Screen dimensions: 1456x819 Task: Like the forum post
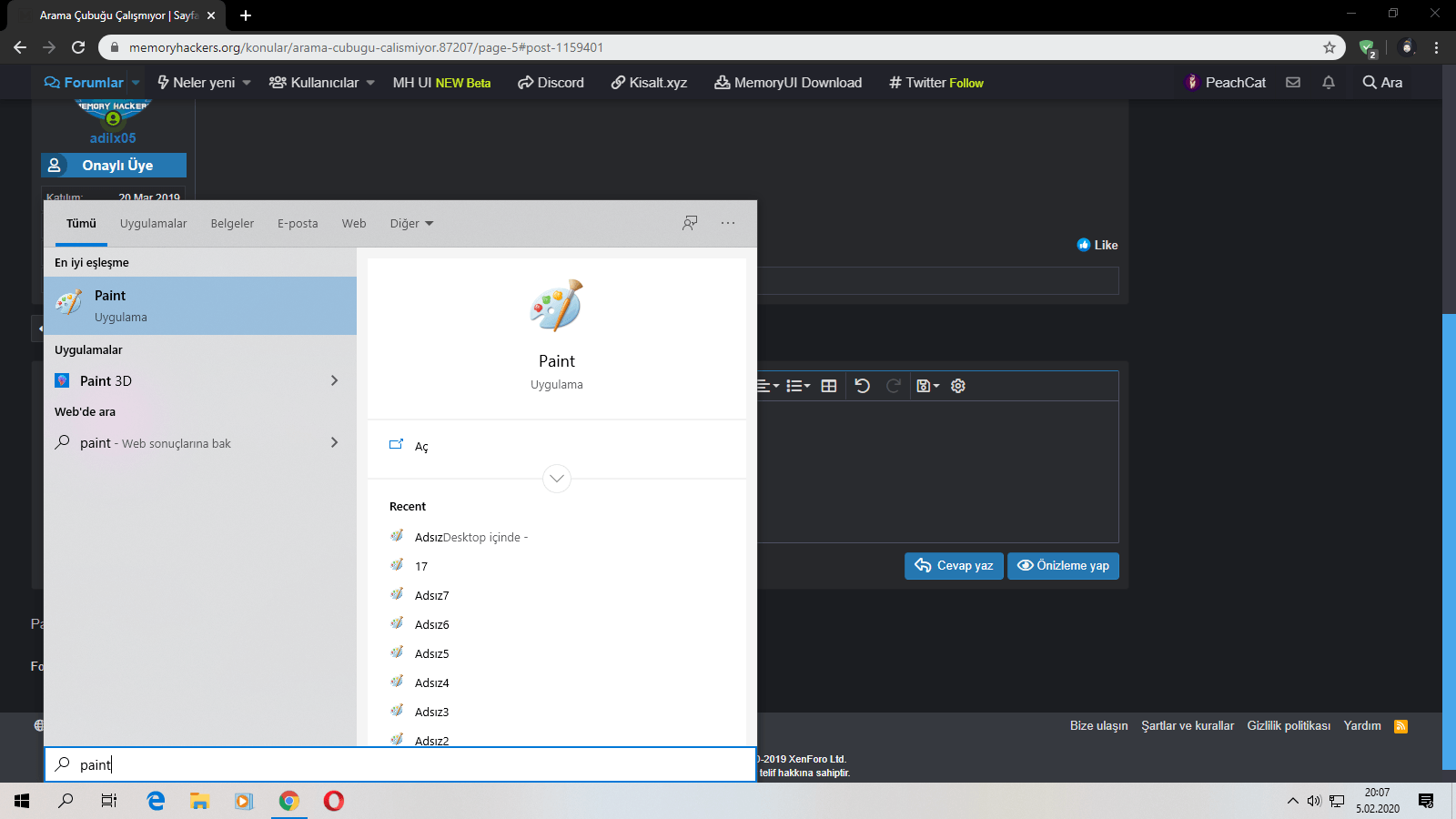tap(1097, 245)
